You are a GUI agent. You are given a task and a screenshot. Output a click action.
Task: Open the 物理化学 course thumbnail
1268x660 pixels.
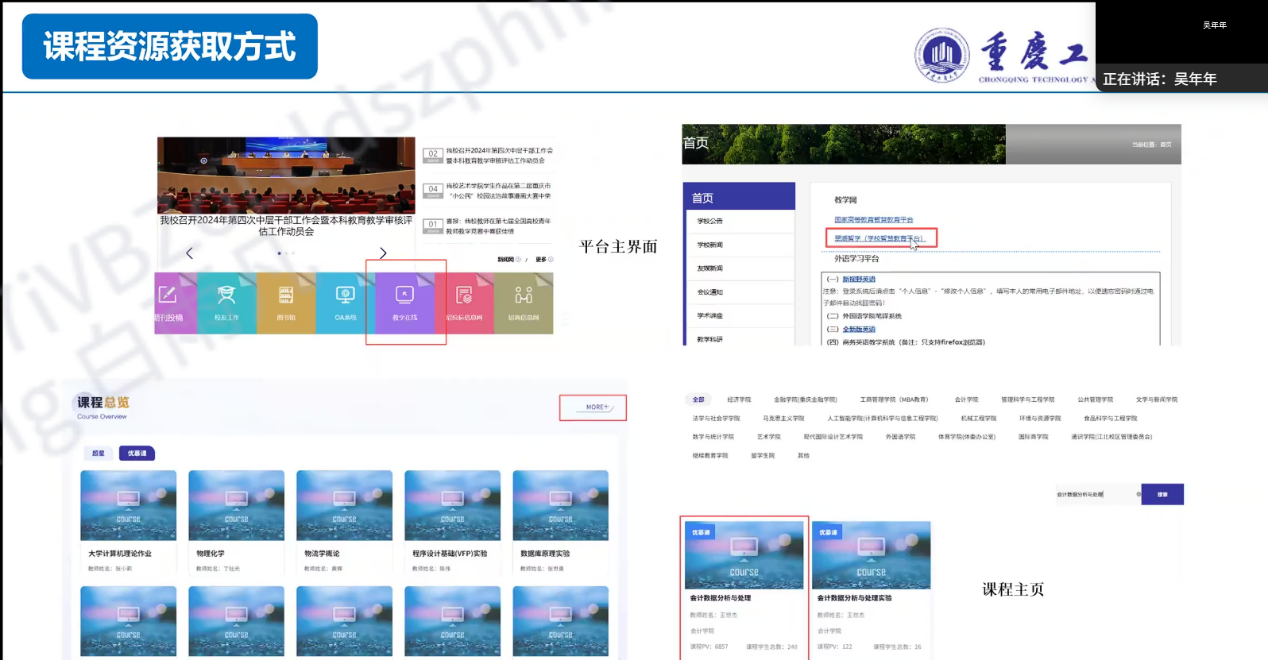coord(237,506)
